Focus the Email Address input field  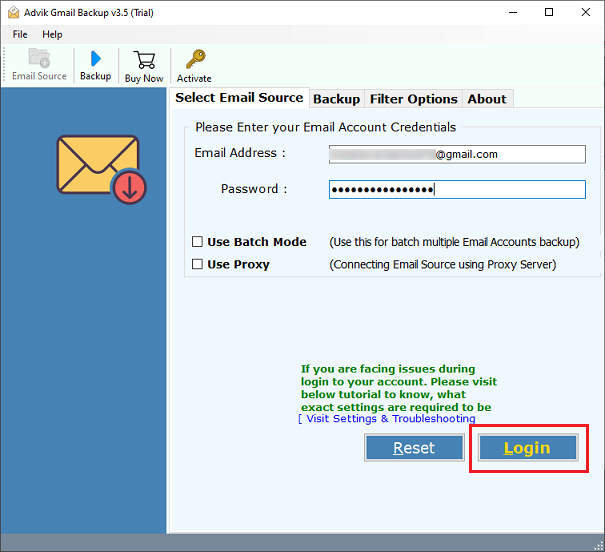pyautogui.click(x=457, y=154)
